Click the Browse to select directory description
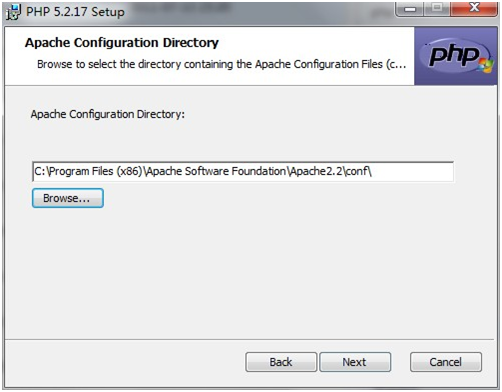 [x=222, y=64]
